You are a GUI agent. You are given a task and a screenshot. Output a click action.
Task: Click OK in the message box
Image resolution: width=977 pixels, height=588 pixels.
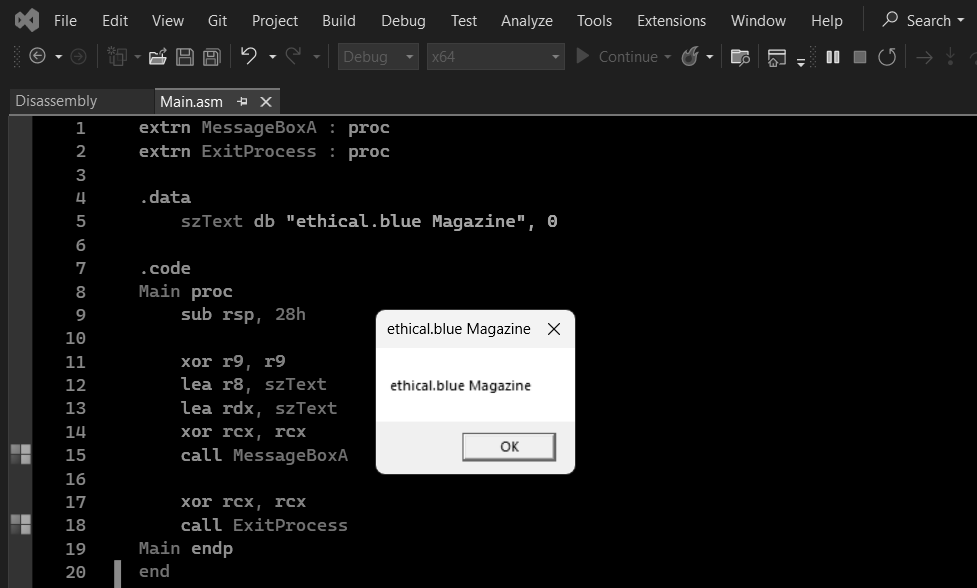[x=509, y=447]
